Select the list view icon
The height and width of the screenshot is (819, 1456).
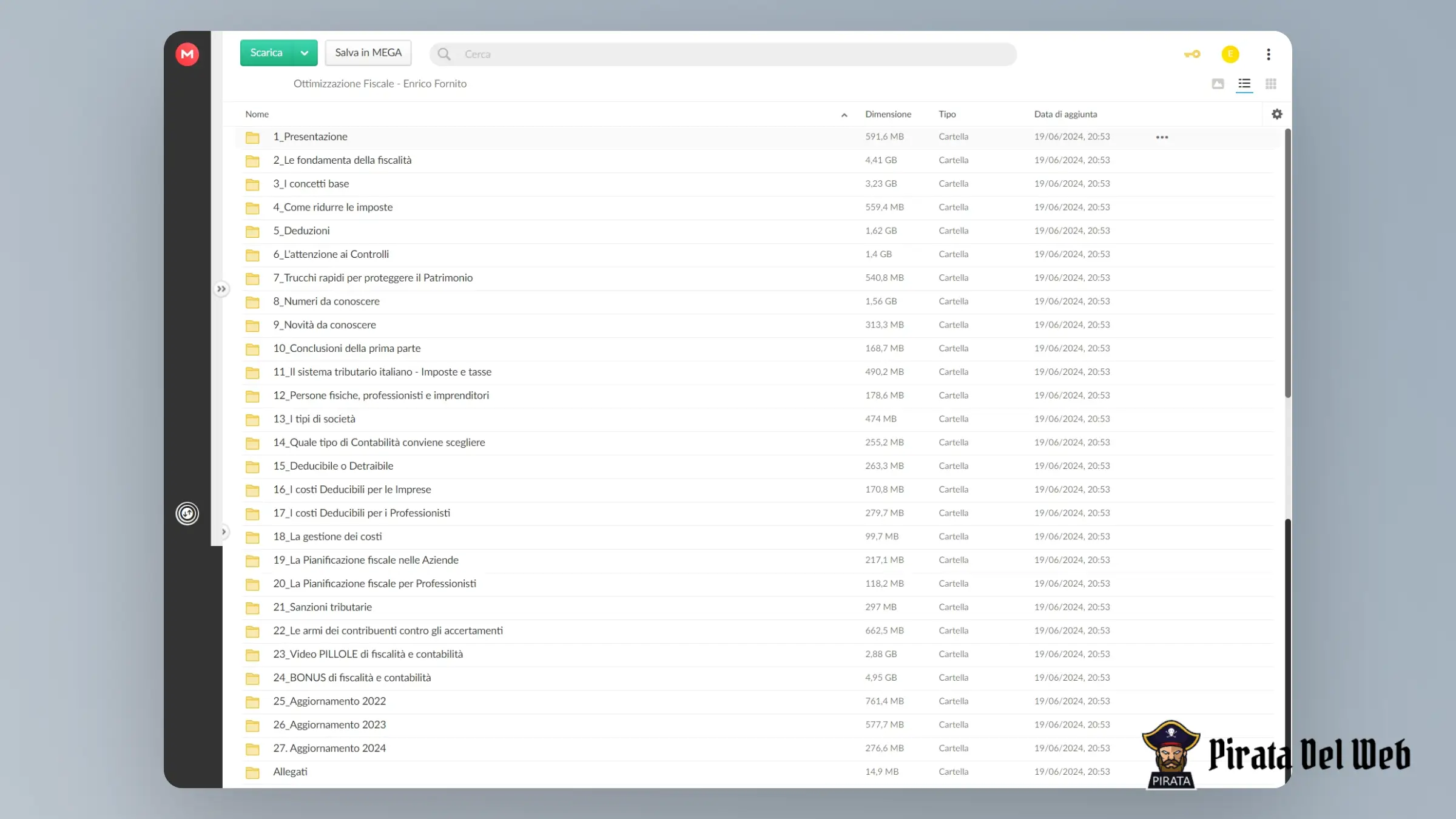click(x=1244, y=84)
